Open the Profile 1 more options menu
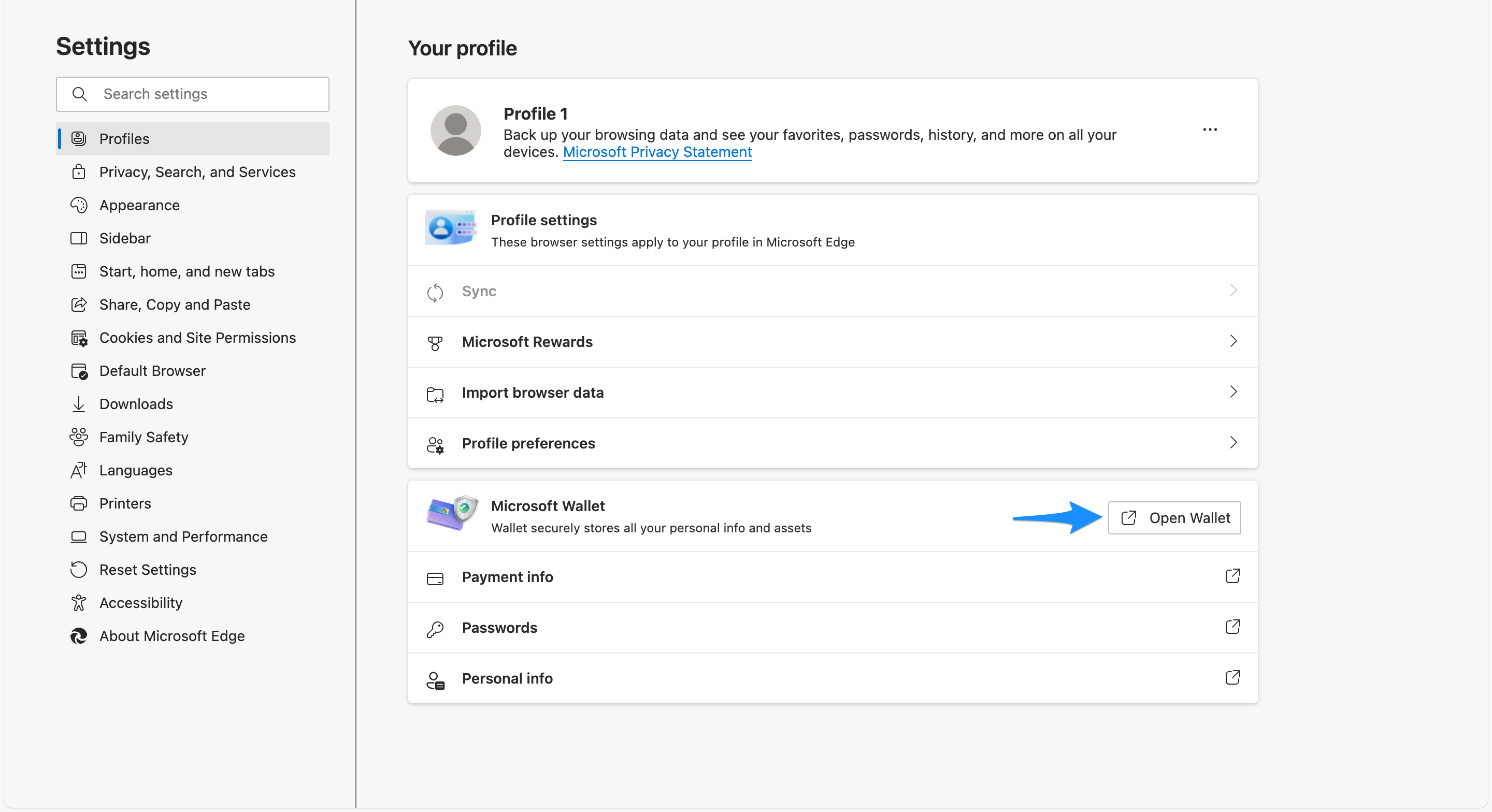1492x812 pixels. [1210, 130]
